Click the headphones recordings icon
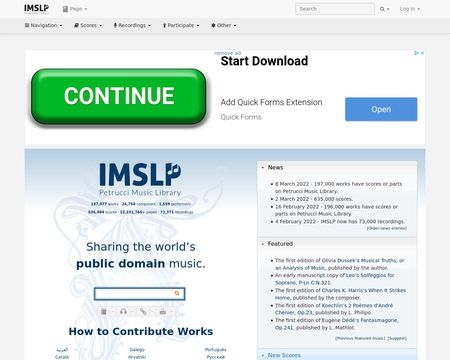Image resolution: width=450 pixels, height=360 pixels. point(123,312)
